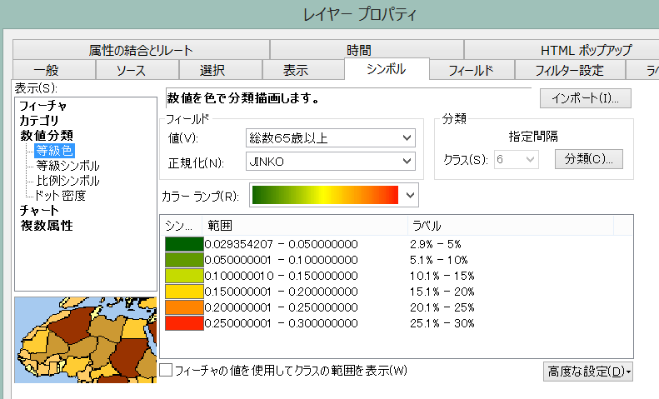This screenshot has width=659, height=399.
Task: Open the クラス(S) count dropdown
Action: [x=516, y=159]
